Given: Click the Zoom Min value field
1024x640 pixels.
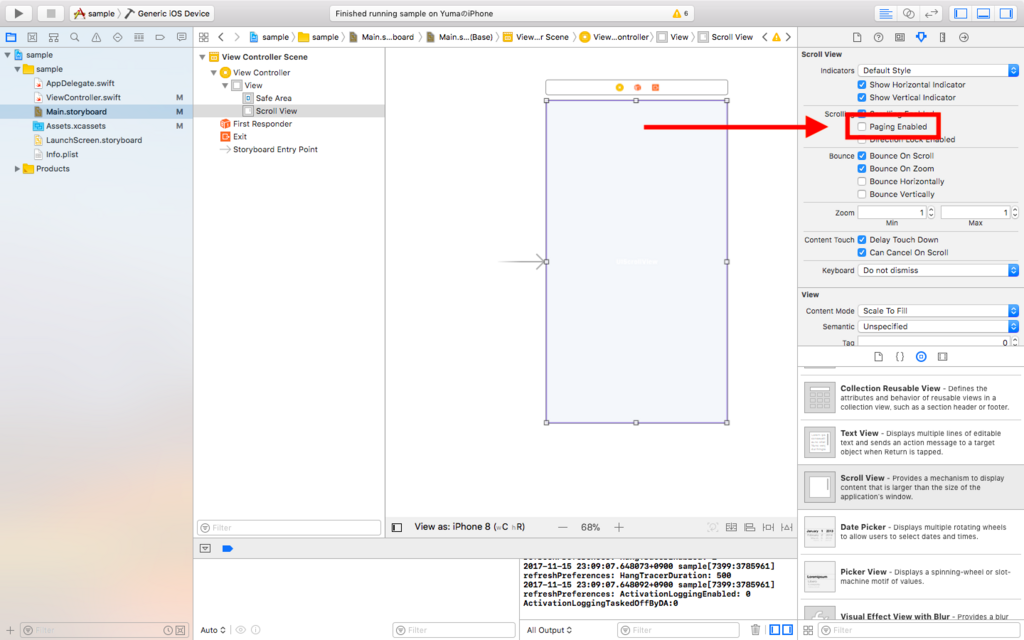Looking at the screenshot, I should [892, 213].
